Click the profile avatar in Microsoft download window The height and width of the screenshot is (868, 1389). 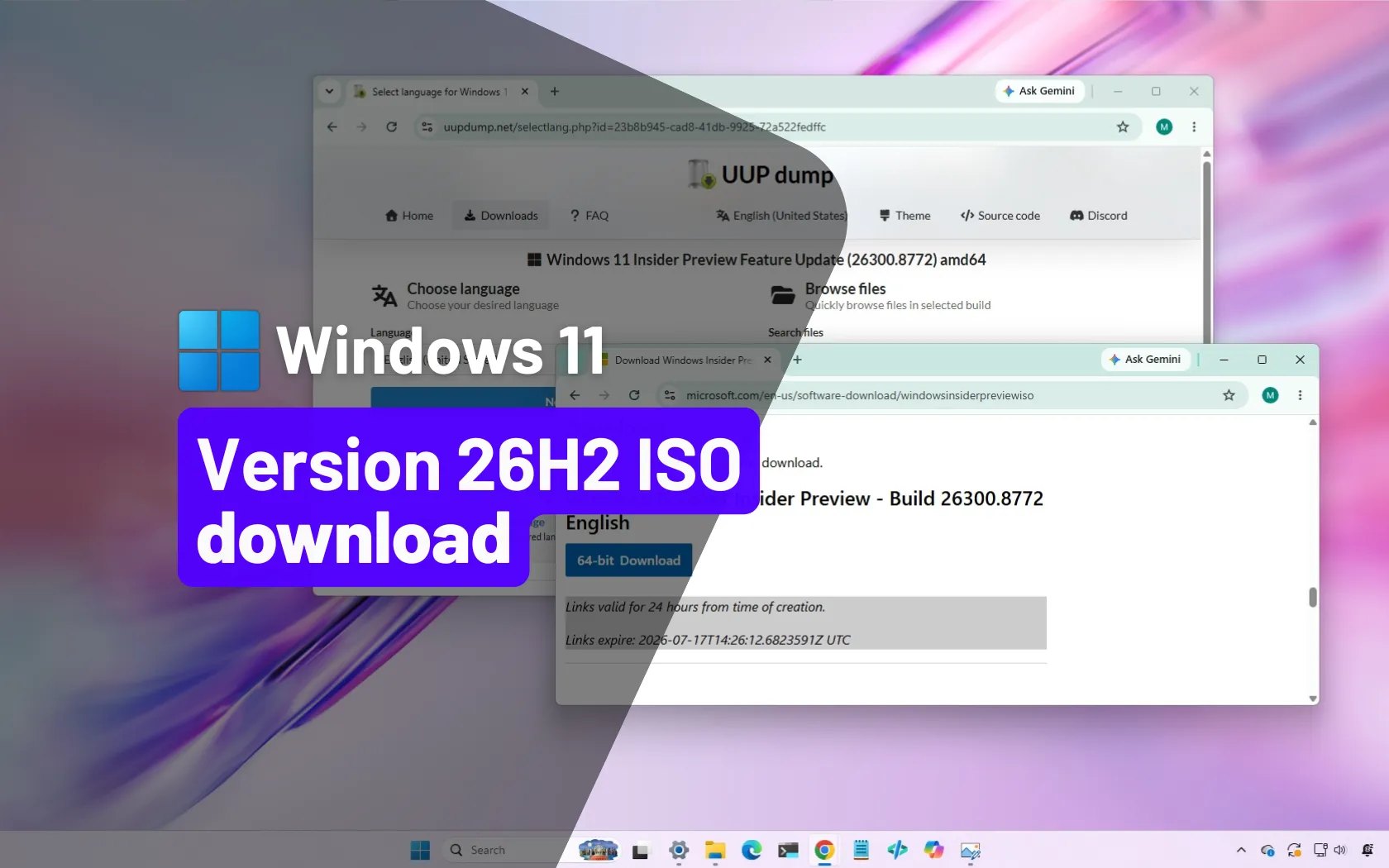click(1270, 395)
